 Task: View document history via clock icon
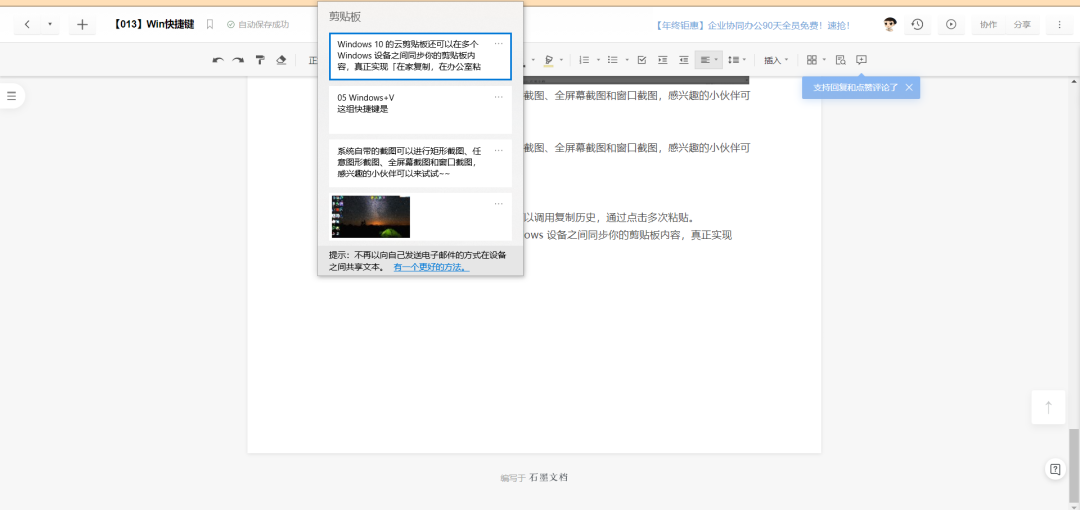[x=917, y=25]
